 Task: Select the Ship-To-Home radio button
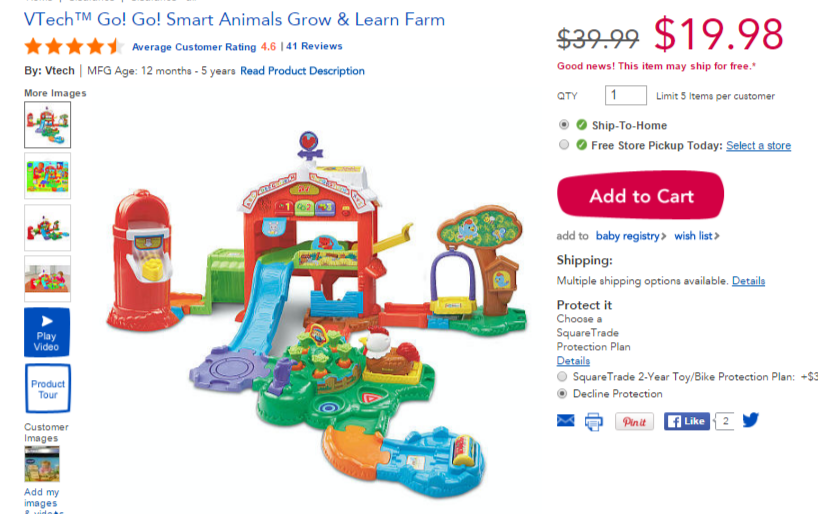pos(563,125)
